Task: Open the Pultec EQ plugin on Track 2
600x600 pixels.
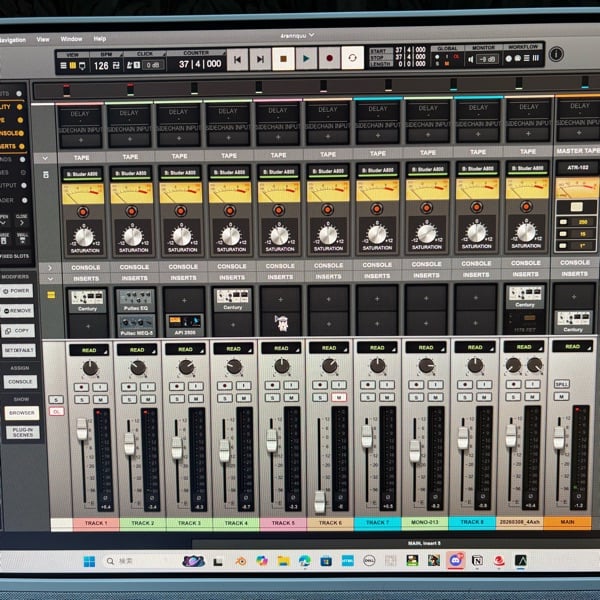Action: (134, 297)
